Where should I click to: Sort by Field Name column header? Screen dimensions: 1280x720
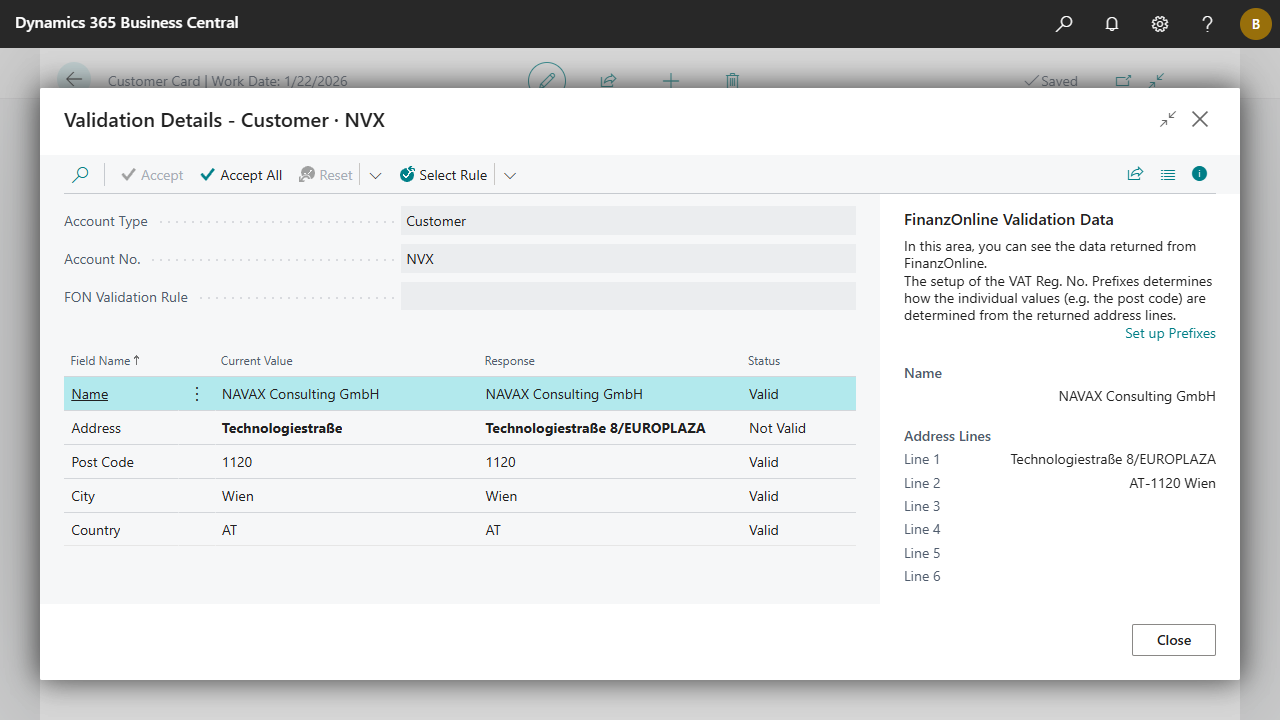click(106, 361)
